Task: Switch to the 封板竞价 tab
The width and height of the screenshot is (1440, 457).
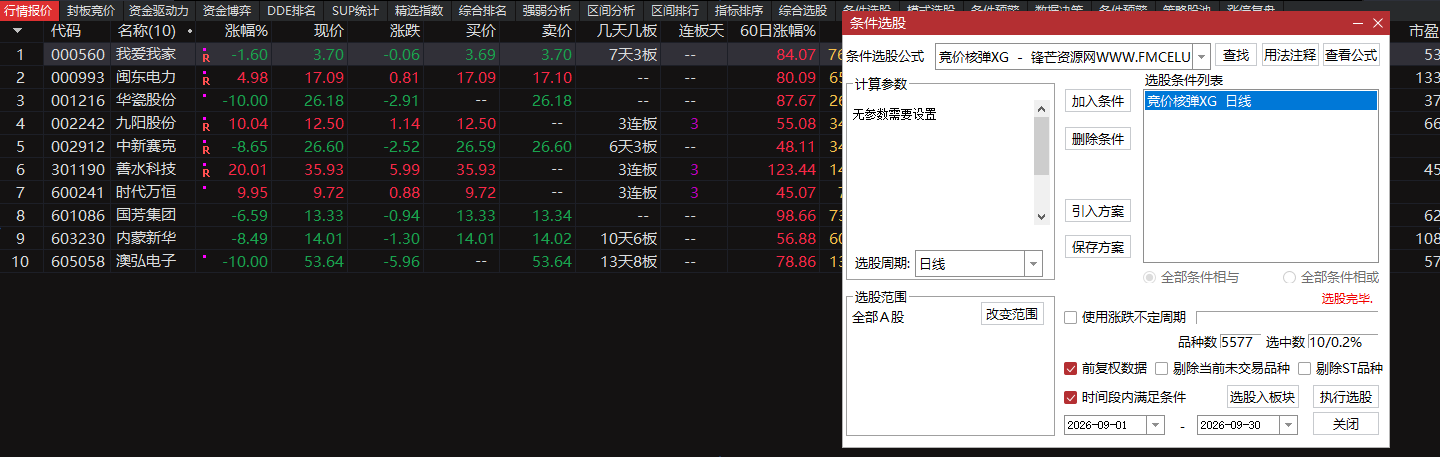Action: pos(92,11)
